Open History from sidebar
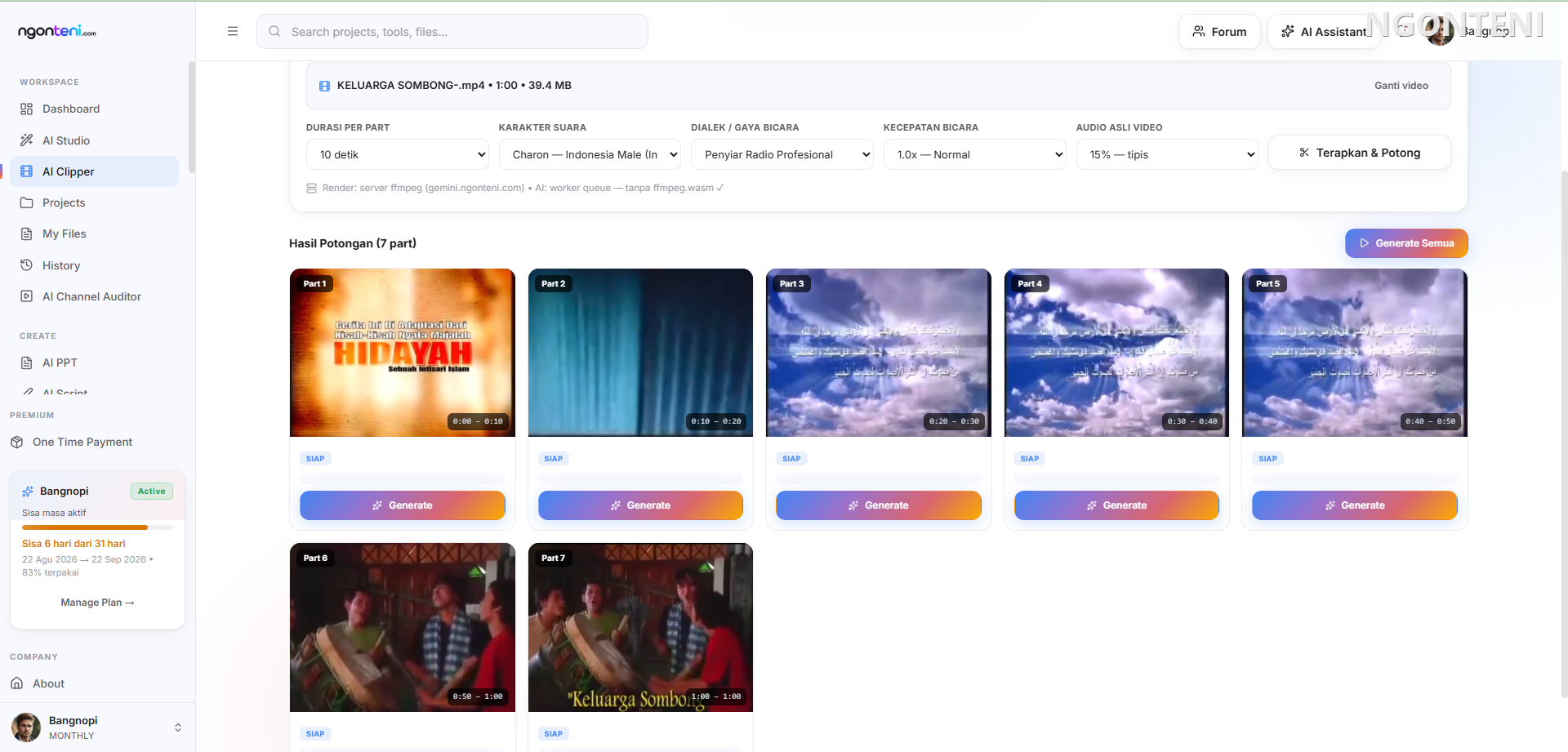 pyautogui.click(x=94, y=265)
